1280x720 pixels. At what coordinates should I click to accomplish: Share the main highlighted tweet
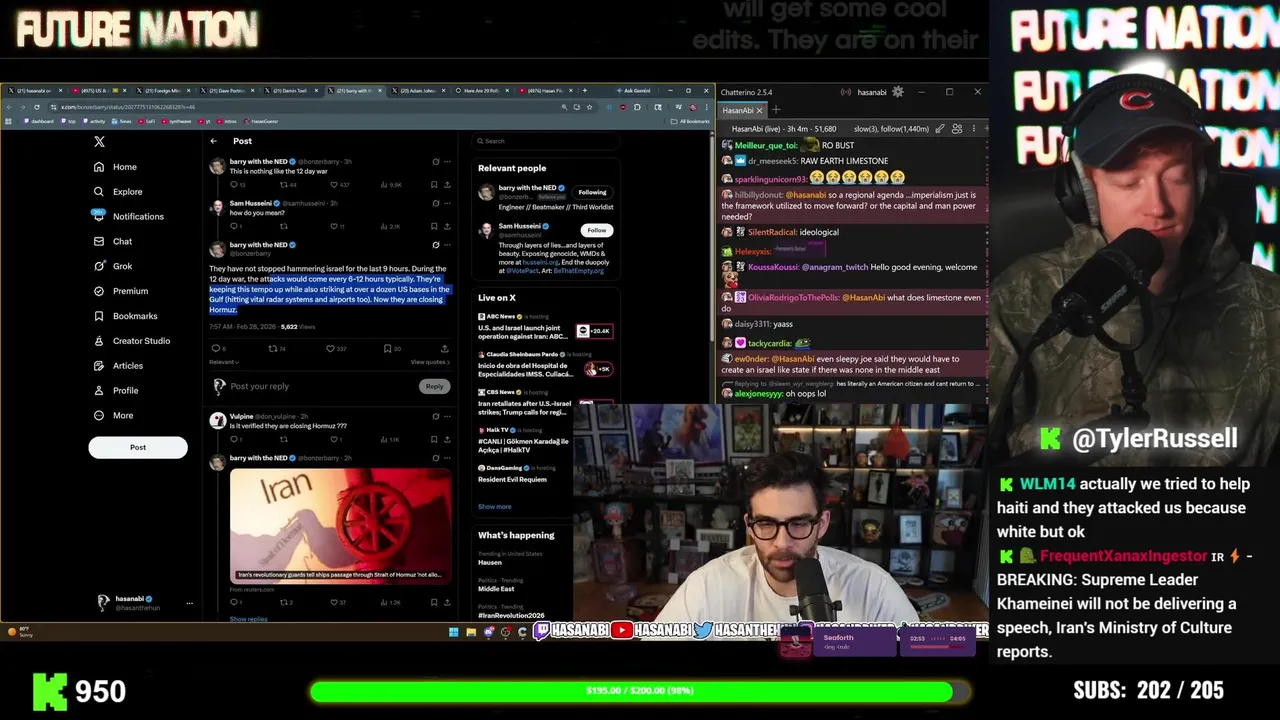point(445,348)
